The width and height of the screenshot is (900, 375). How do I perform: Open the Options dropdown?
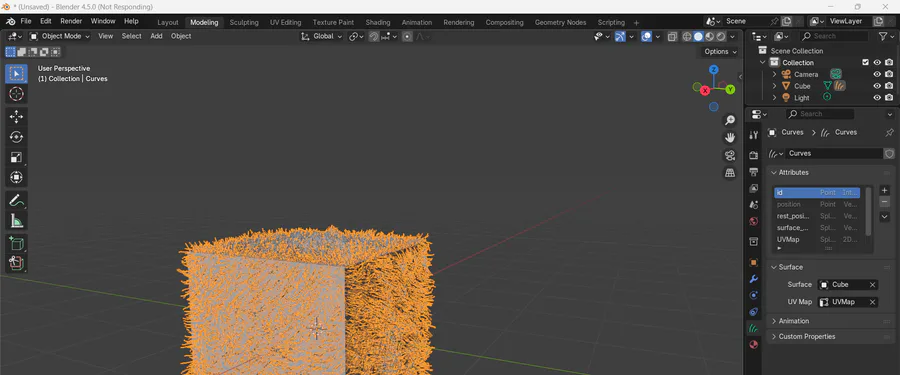point(720,52)
